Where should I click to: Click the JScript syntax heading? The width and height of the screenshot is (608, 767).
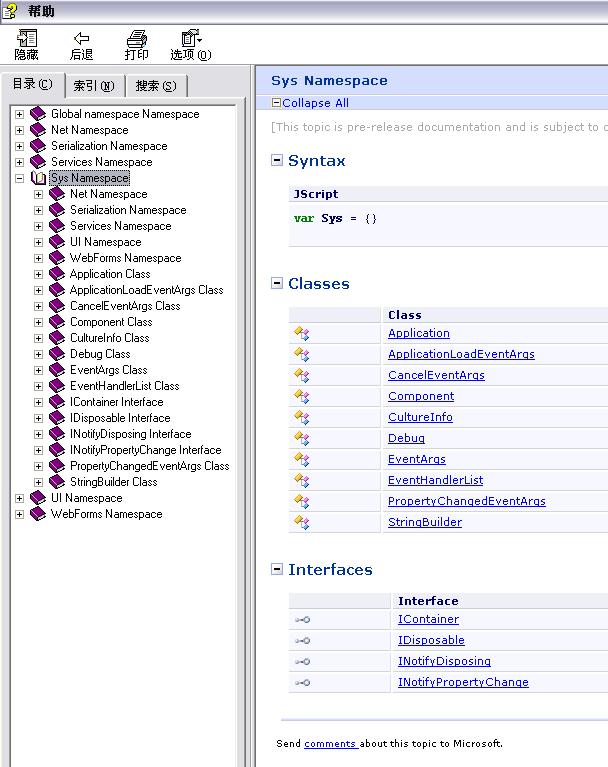315,194
